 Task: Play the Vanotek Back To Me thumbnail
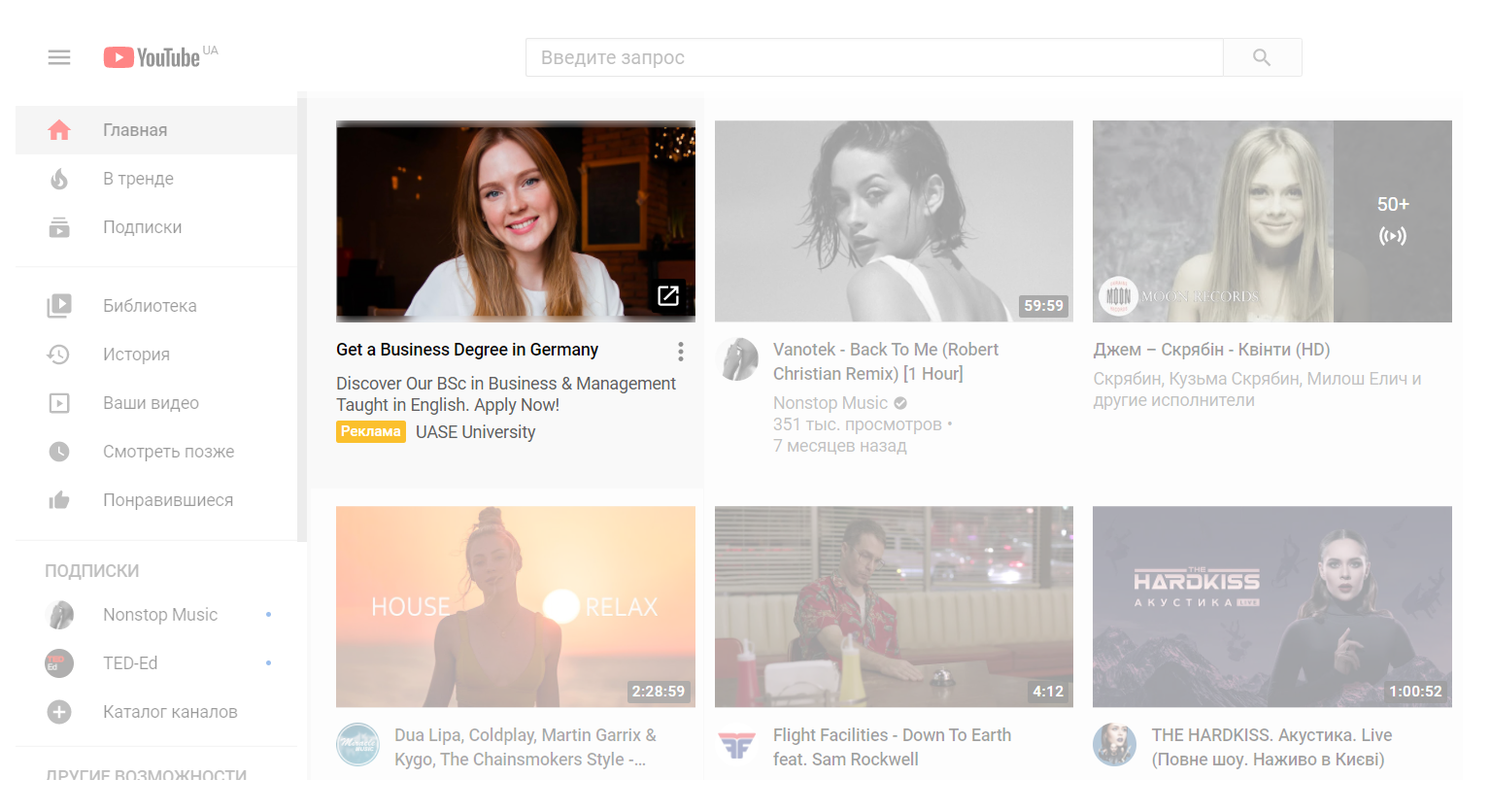tap(894, 220)
